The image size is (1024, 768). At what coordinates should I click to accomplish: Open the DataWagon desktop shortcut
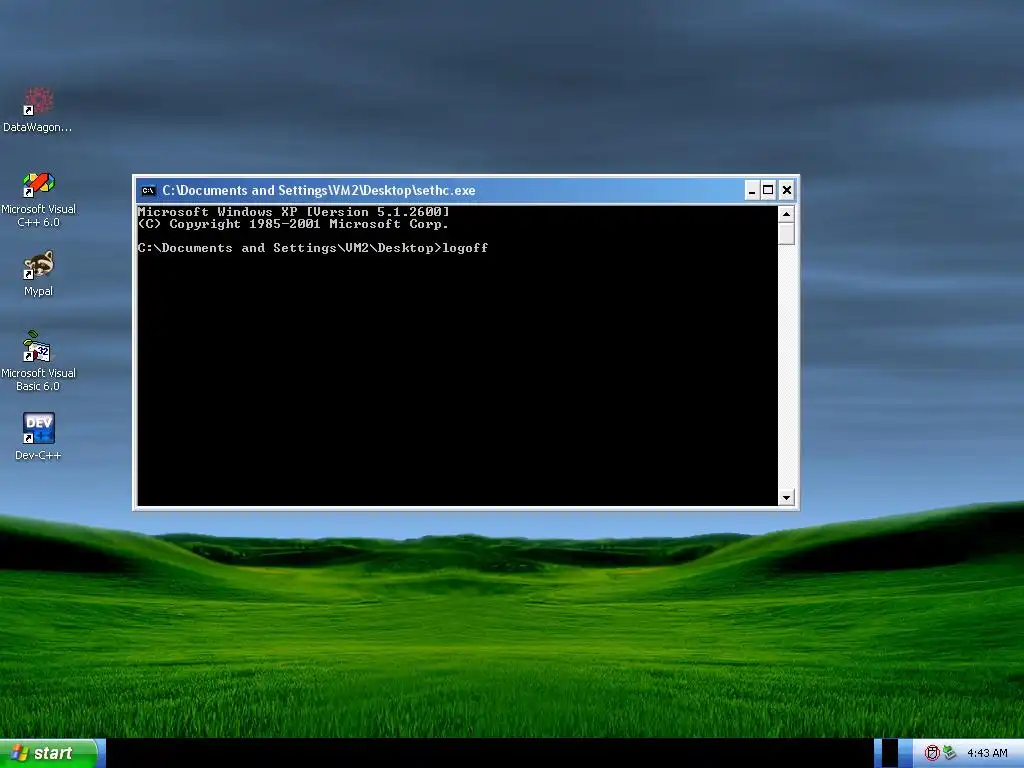click(x=38, y=109)
